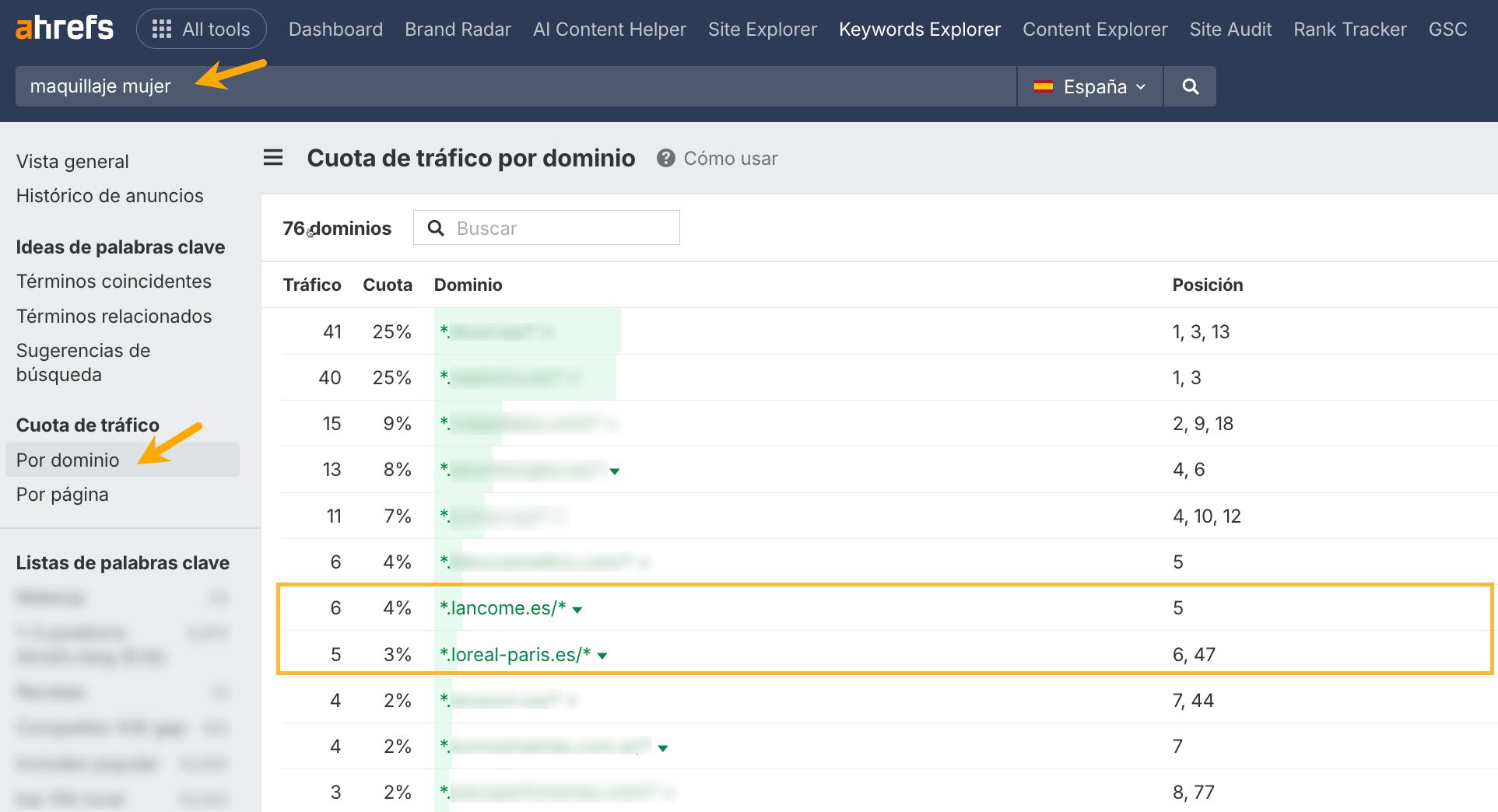
Task: Click inside the Buscar domain filter field
Action: pyautogui.click(x=560, y=228)
